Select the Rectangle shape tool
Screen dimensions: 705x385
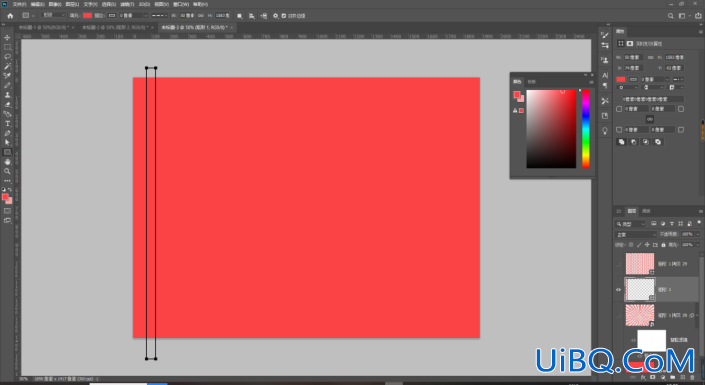pos(7,152)
